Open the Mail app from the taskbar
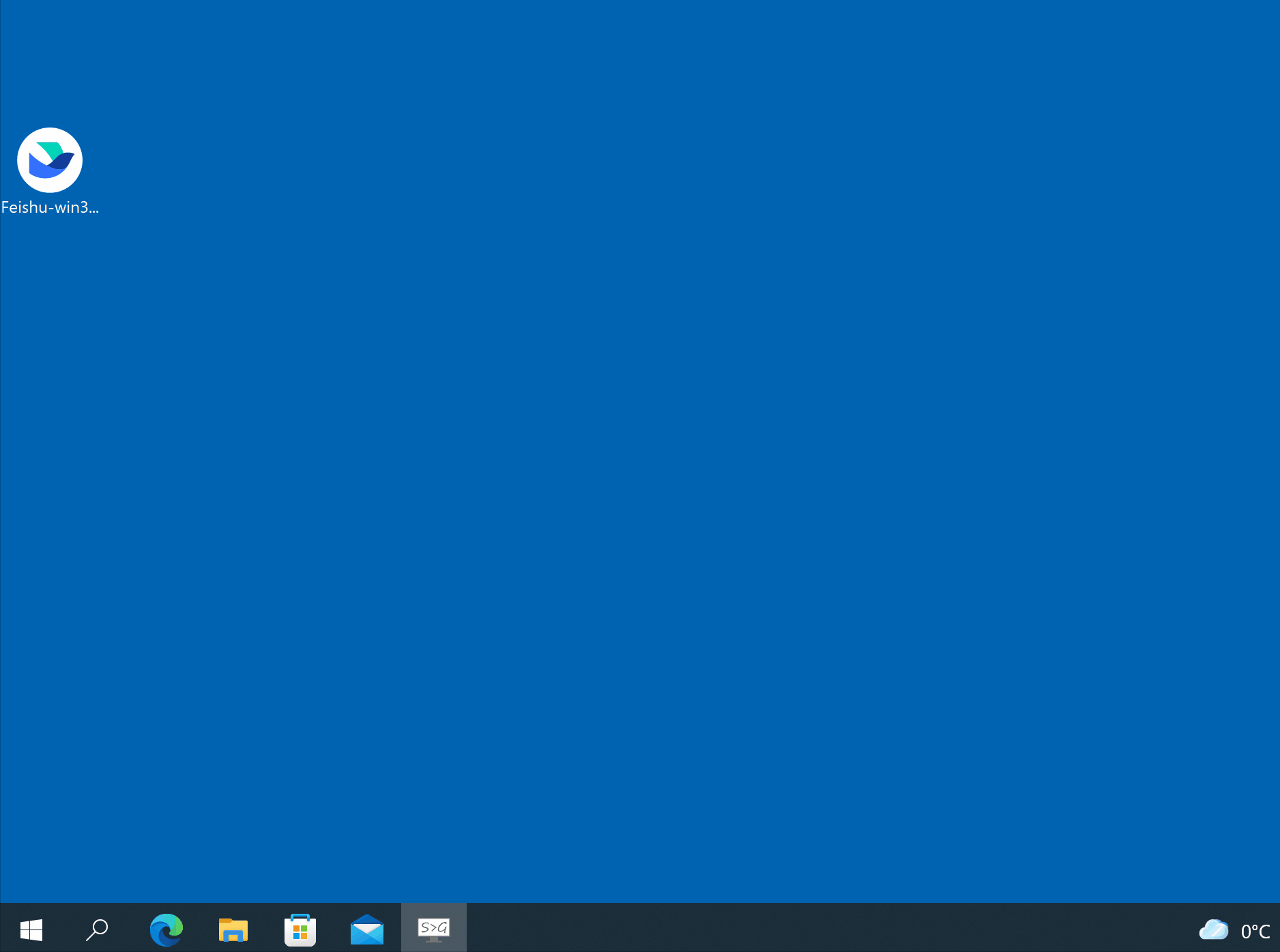1280x952 pixels. (367, 929)
